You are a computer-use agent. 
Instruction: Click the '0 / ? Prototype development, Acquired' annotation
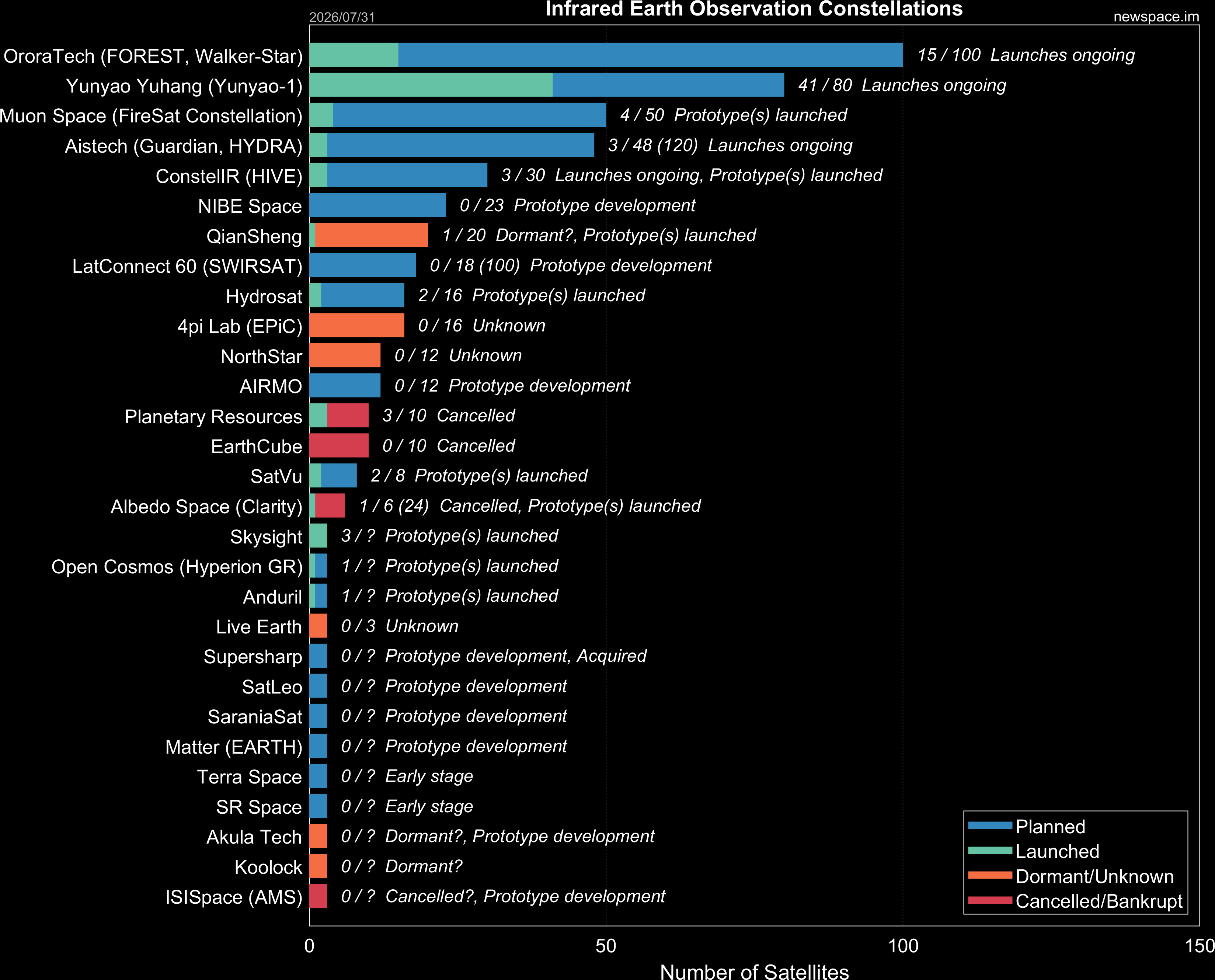[494, 656]
